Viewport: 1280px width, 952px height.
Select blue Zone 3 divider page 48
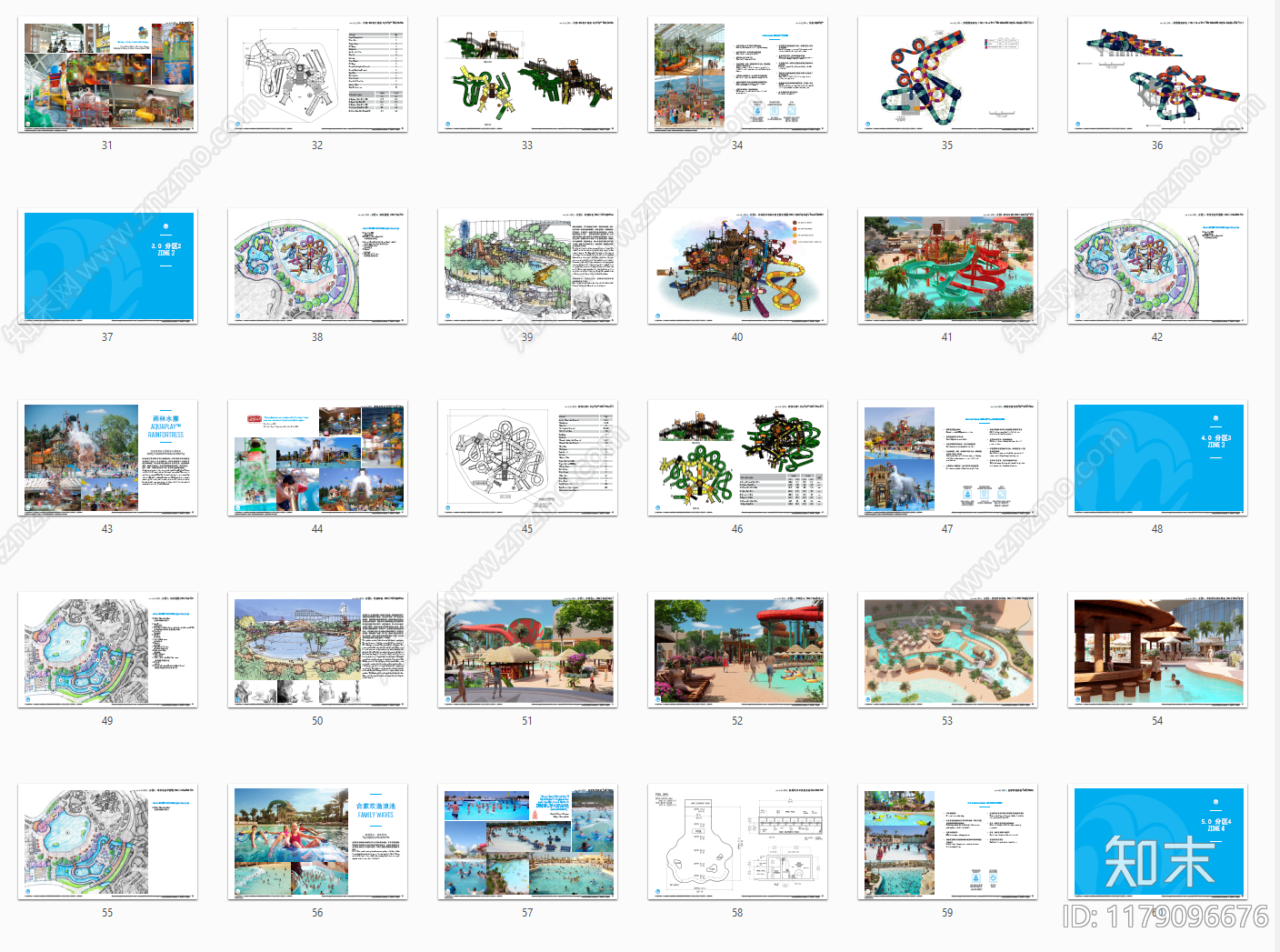pos(1157,458)
